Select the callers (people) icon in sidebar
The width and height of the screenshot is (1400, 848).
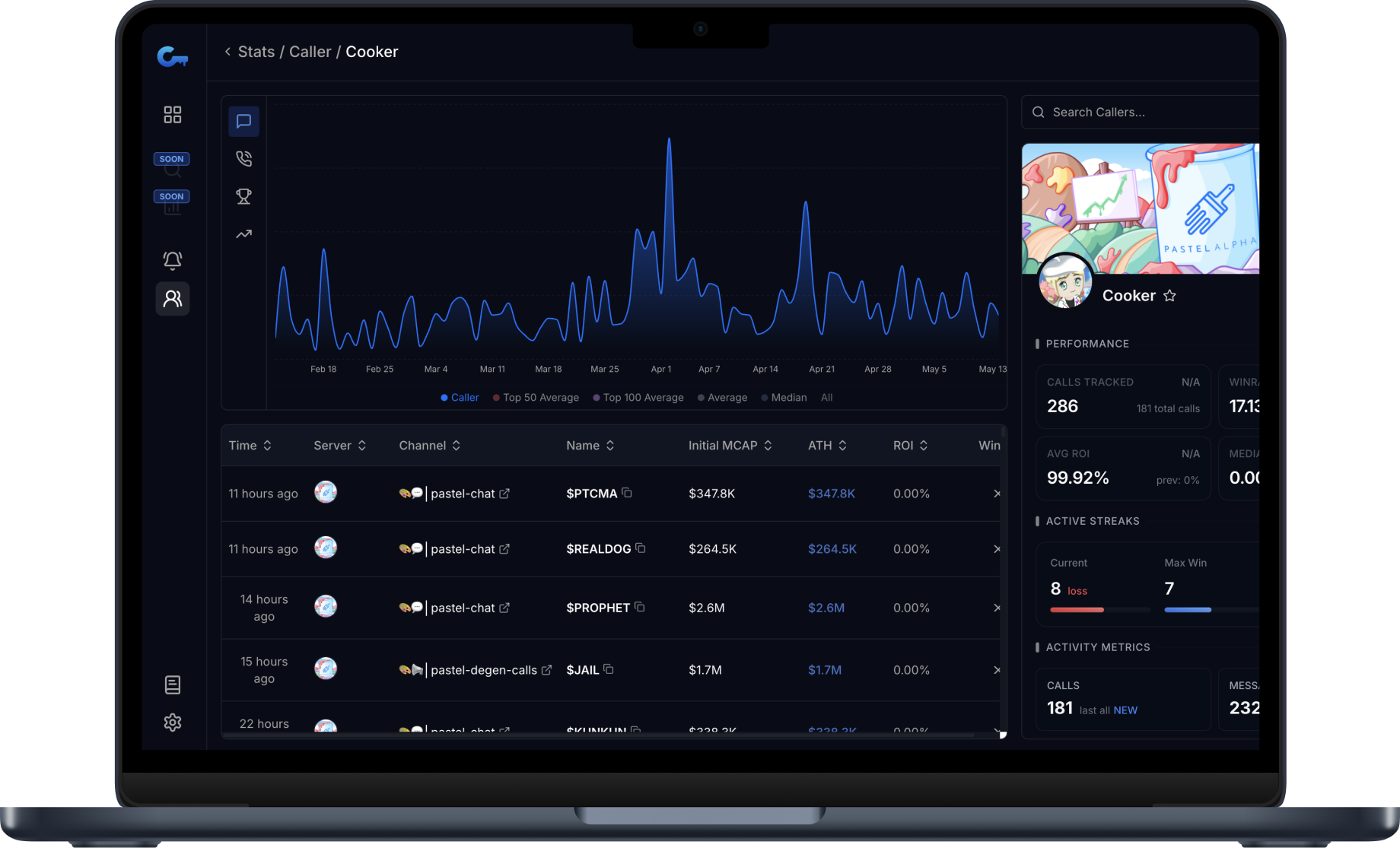point(172,298)
